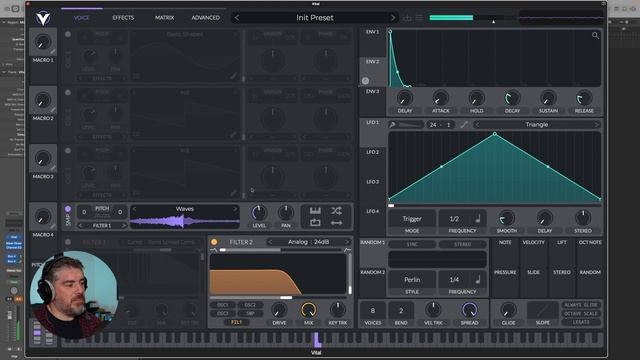Select the LFO 2 tab

click(x=372, y=152)
